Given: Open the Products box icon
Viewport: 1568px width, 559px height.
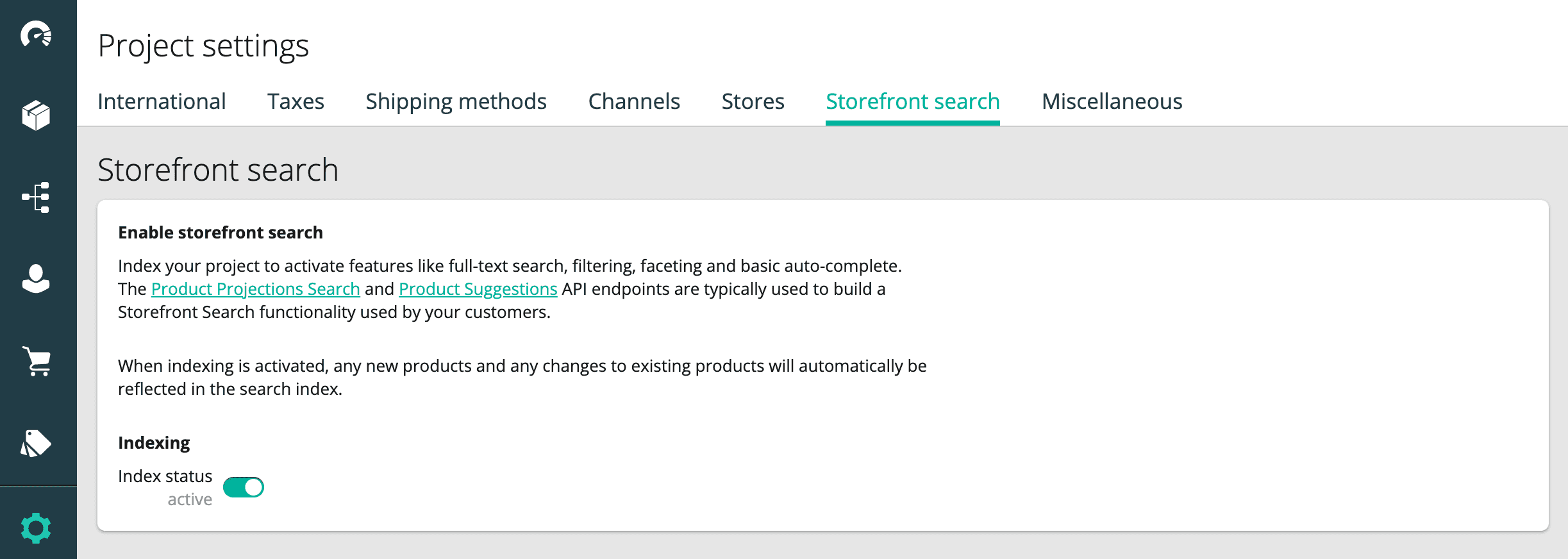Looking at the screenshot, I should click(x=36, y=115).
